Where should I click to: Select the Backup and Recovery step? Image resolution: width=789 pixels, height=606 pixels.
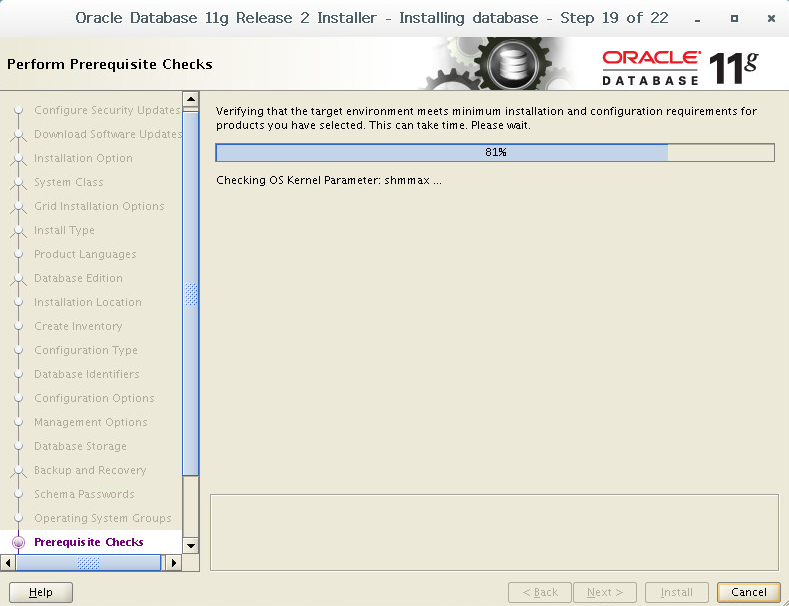coord(90,470)
